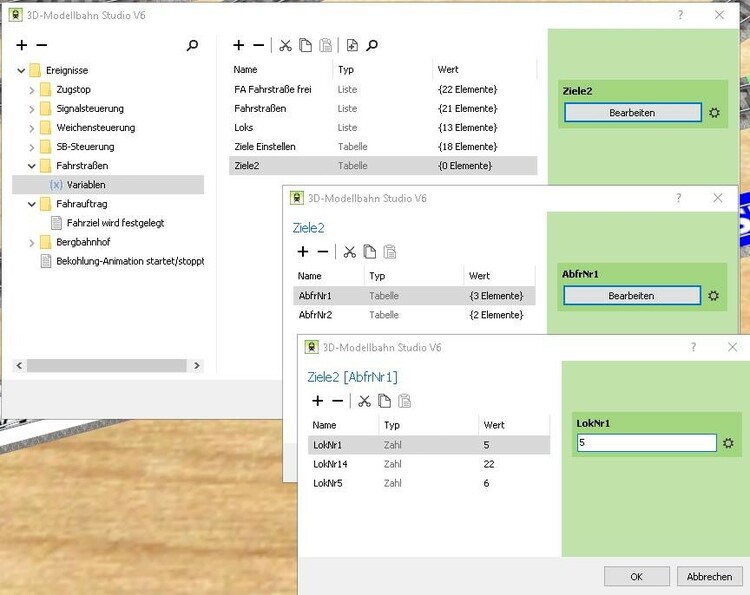Expand the Bergbahnhof folder
Image resolution: width=750 pixels, height=595 pixels.
(32, 242)
